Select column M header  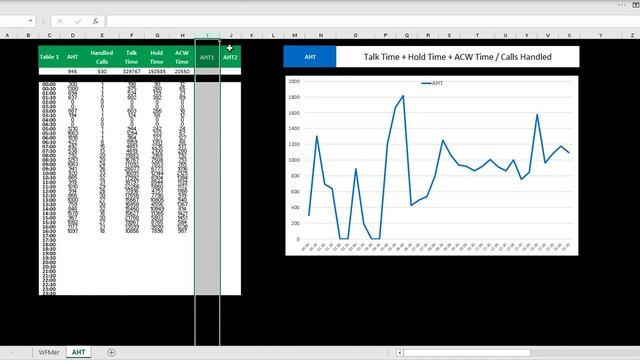[295, 36]
